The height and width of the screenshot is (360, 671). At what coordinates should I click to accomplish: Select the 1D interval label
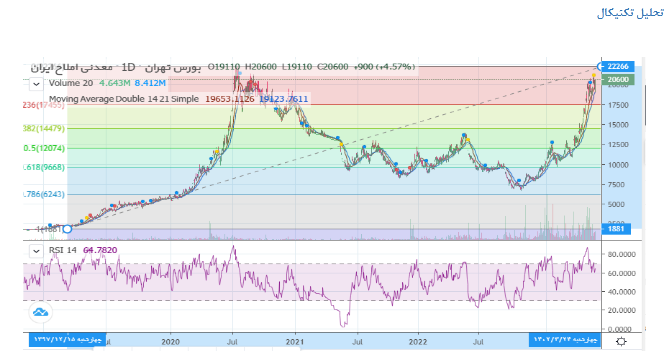[128, 67]
